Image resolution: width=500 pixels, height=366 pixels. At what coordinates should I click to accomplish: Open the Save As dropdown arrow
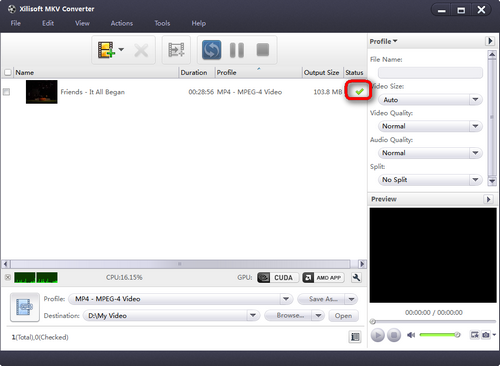point(351,299)
